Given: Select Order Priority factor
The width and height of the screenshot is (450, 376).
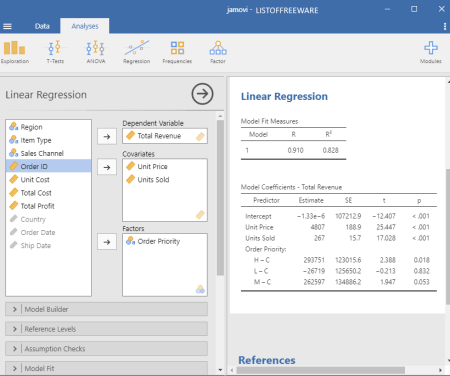Looking at the screenshot, I should [x=165, y=241].
